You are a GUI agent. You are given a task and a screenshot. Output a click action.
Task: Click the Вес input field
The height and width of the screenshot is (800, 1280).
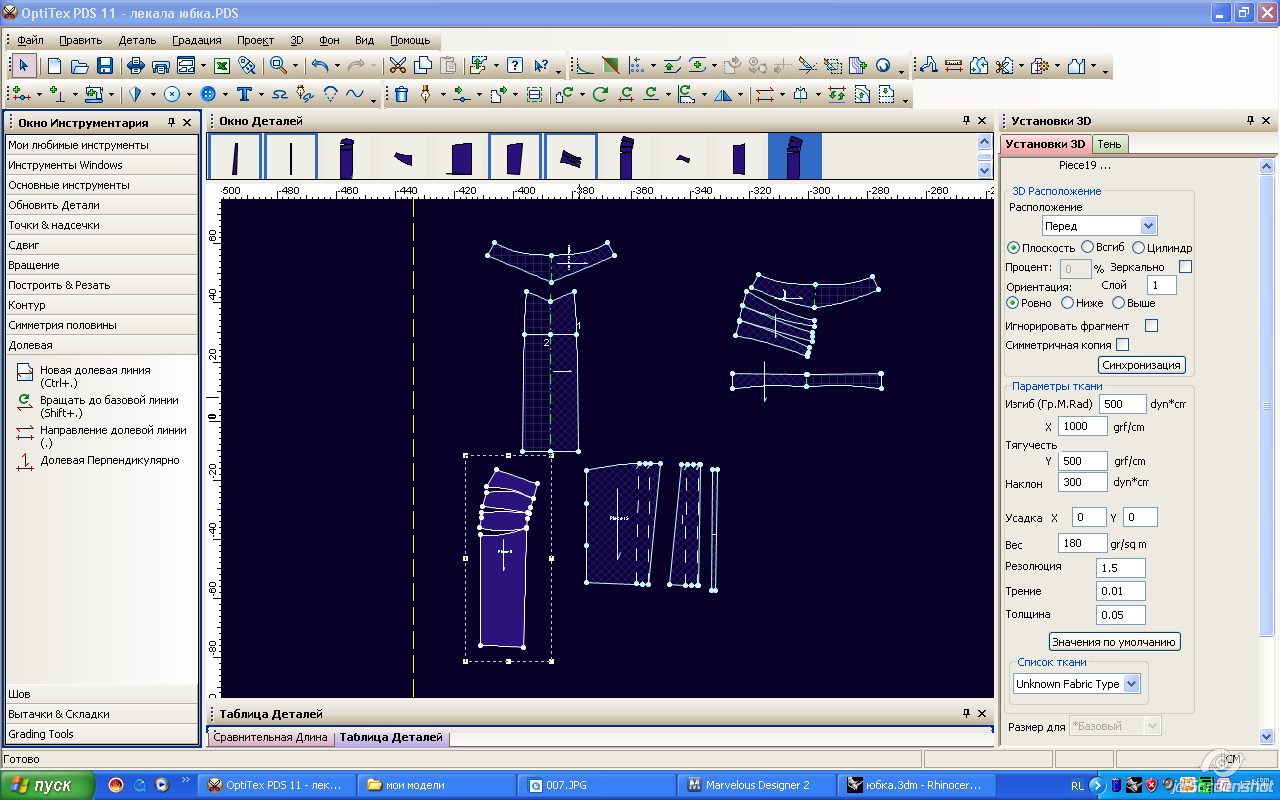point(1082,543)
